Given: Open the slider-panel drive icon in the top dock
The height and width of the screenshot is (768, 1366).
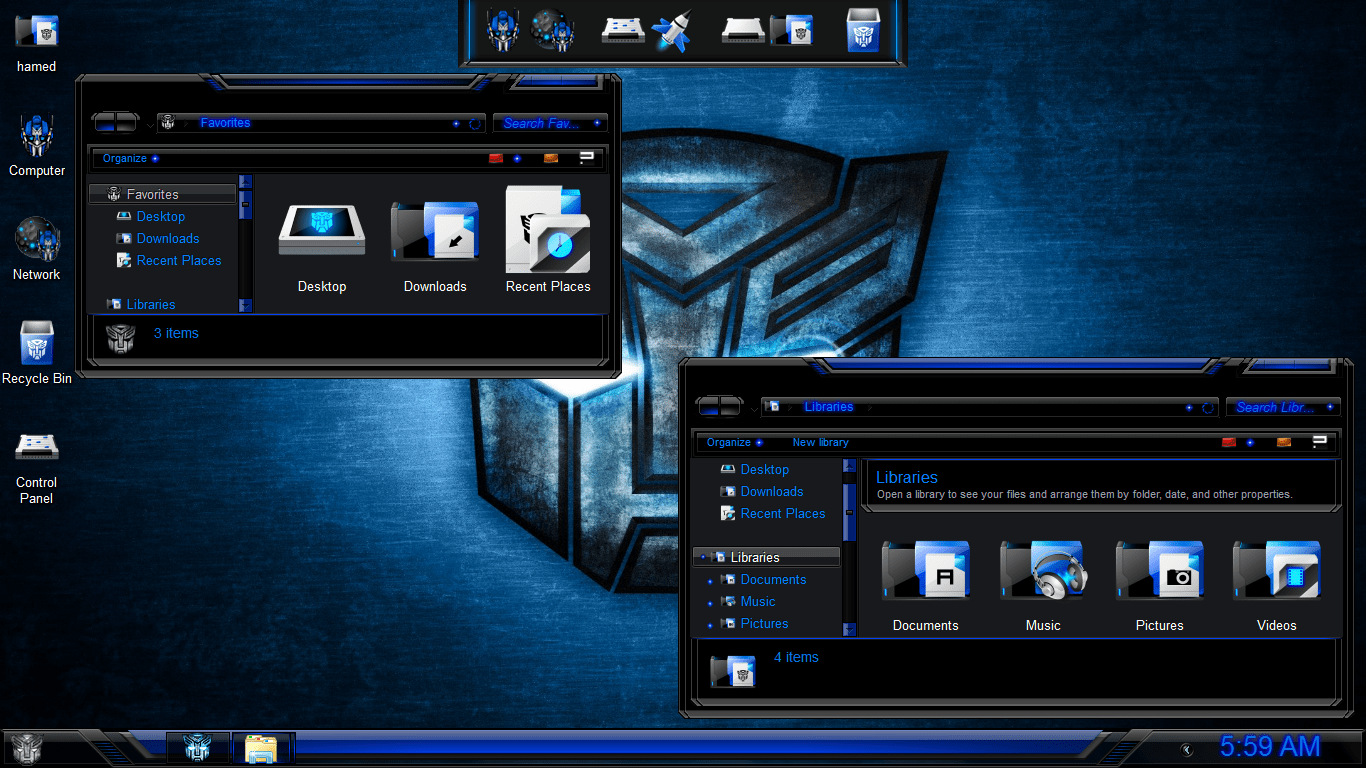Looking at the screenshot, I should pos(623,30).
